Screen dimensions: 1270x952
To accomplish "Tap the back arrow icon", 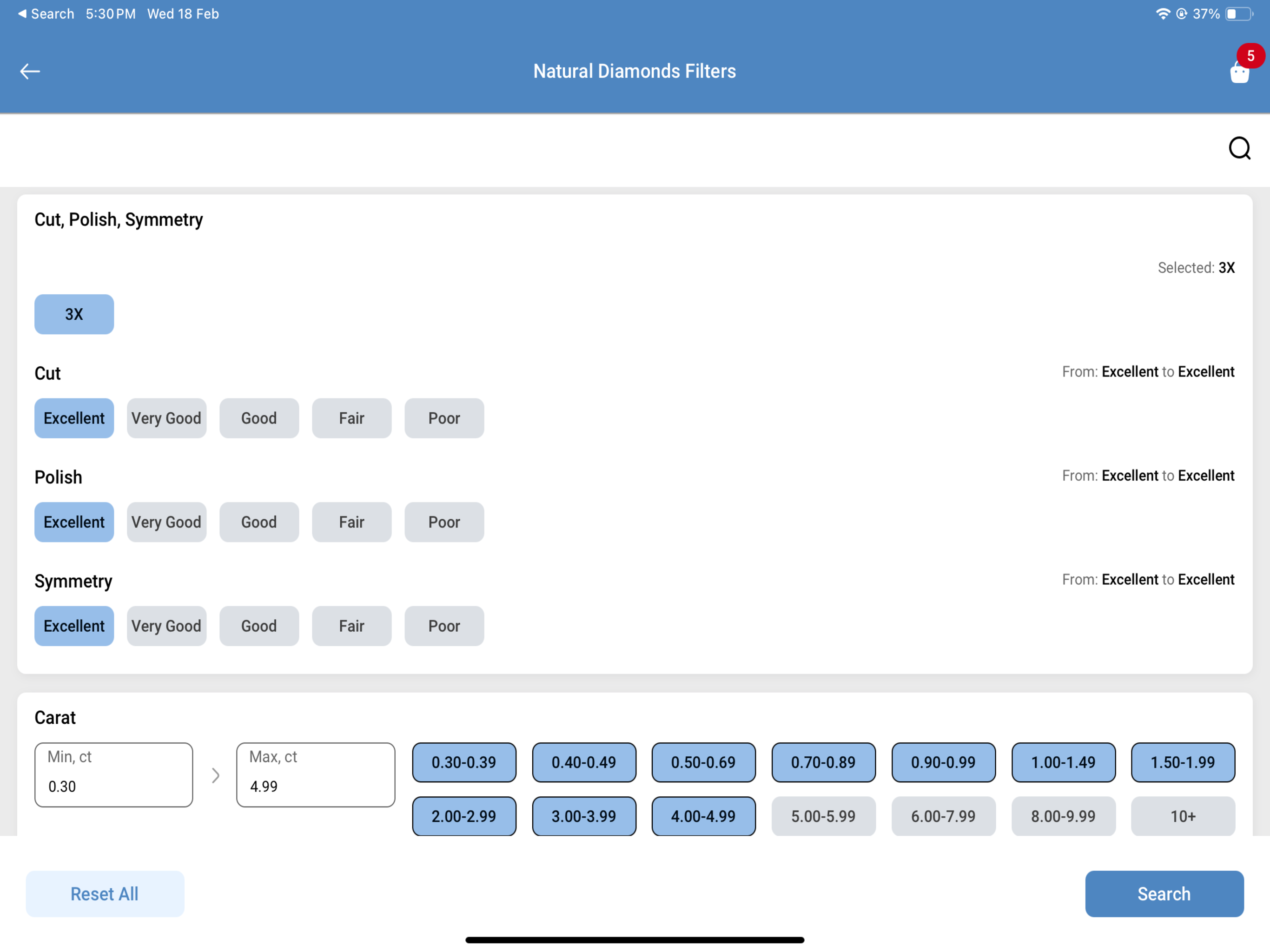I will pos(30,71).
